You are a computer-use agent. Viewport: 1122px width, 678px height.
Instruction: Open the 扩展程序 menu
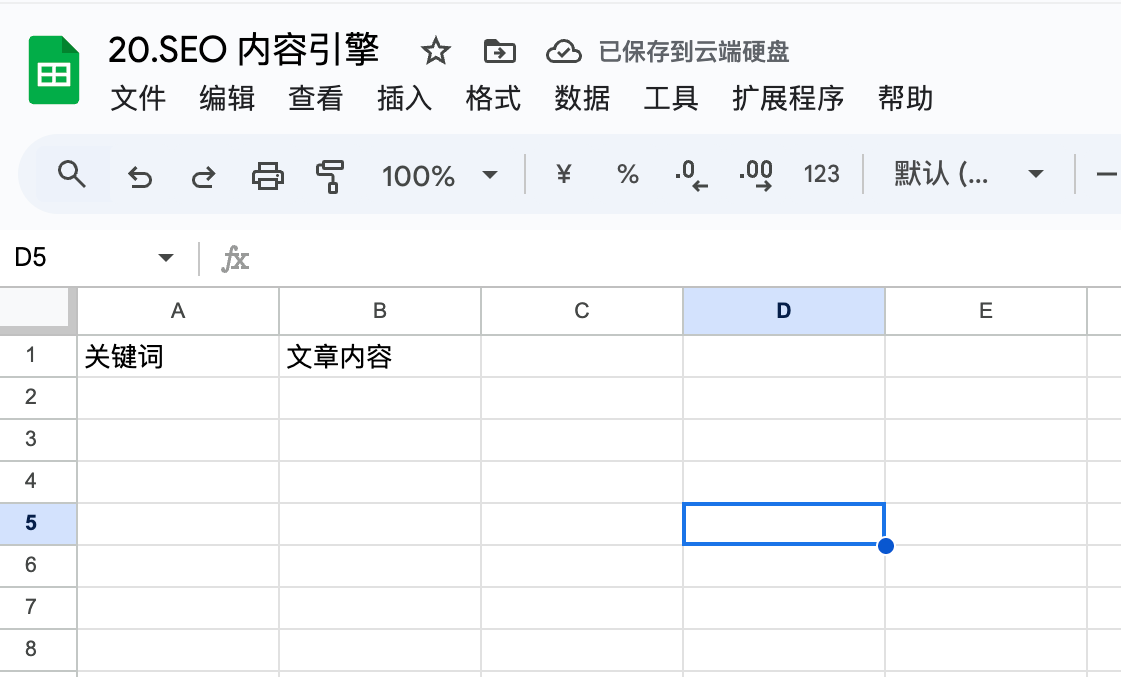point(788,98)
